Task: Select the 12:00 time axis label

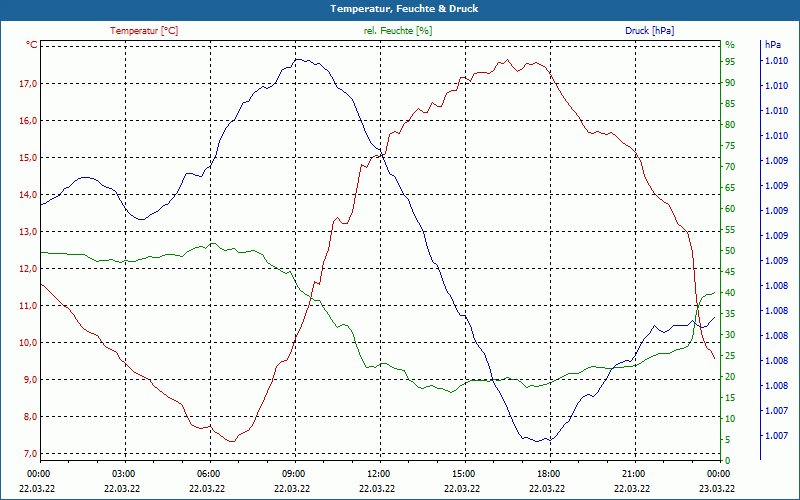Action: [379, 473]
